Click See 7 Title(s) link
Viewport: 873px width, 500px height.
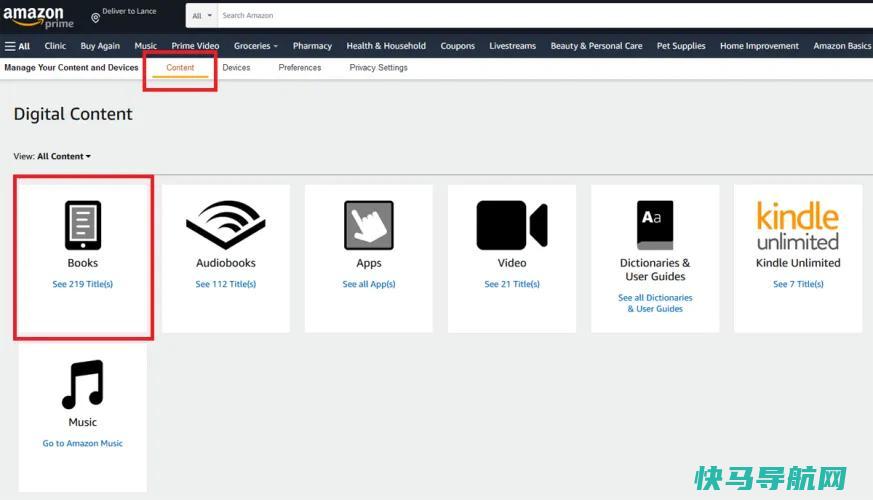[x=798, y=284]
